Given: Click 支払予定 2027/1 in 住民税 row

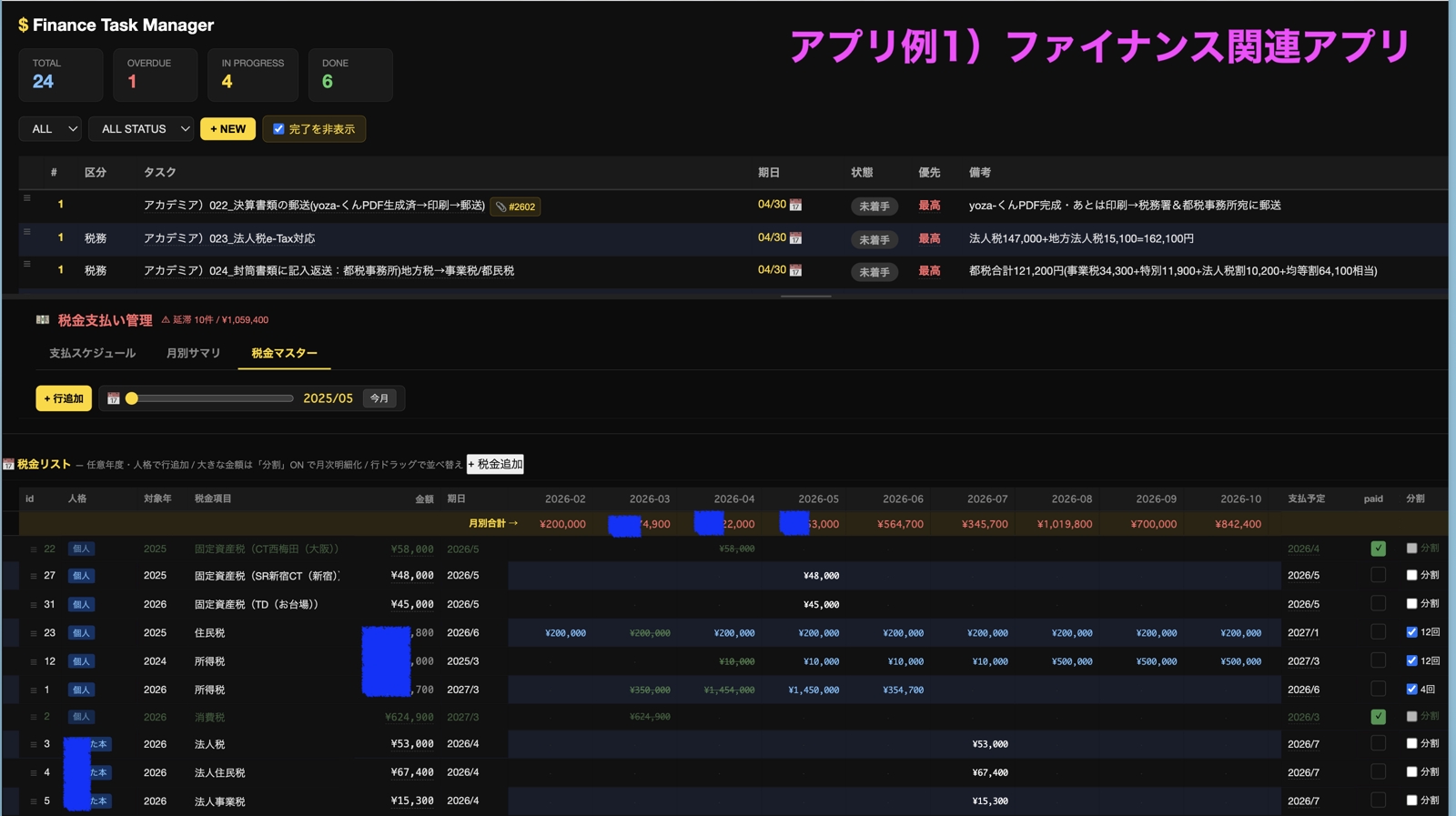Looking at the screenshot, I should [x=1303, y=633].
